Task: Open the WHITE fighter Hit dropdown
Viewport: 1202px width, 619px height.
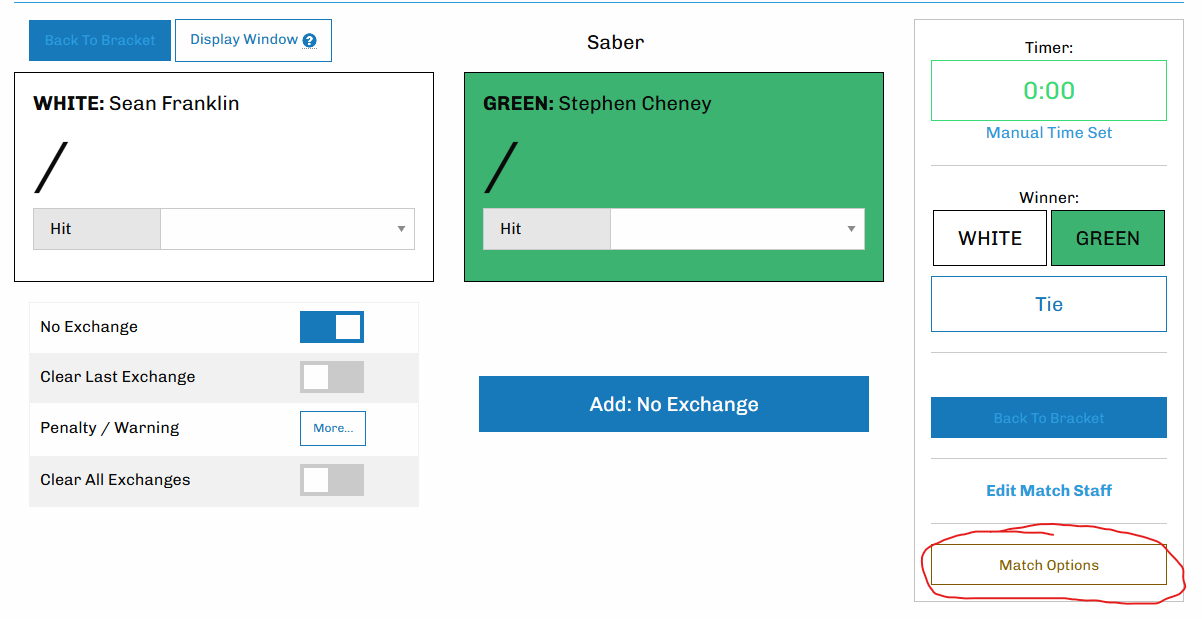Action: [x=288, y=229]
